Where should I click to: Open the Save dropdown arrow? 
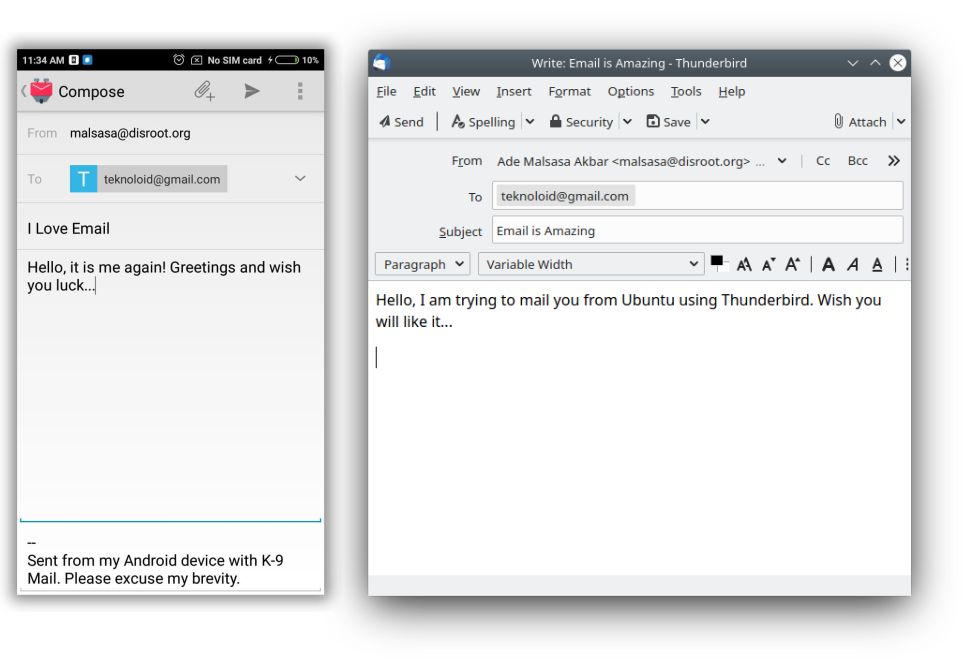pos(705,122)
